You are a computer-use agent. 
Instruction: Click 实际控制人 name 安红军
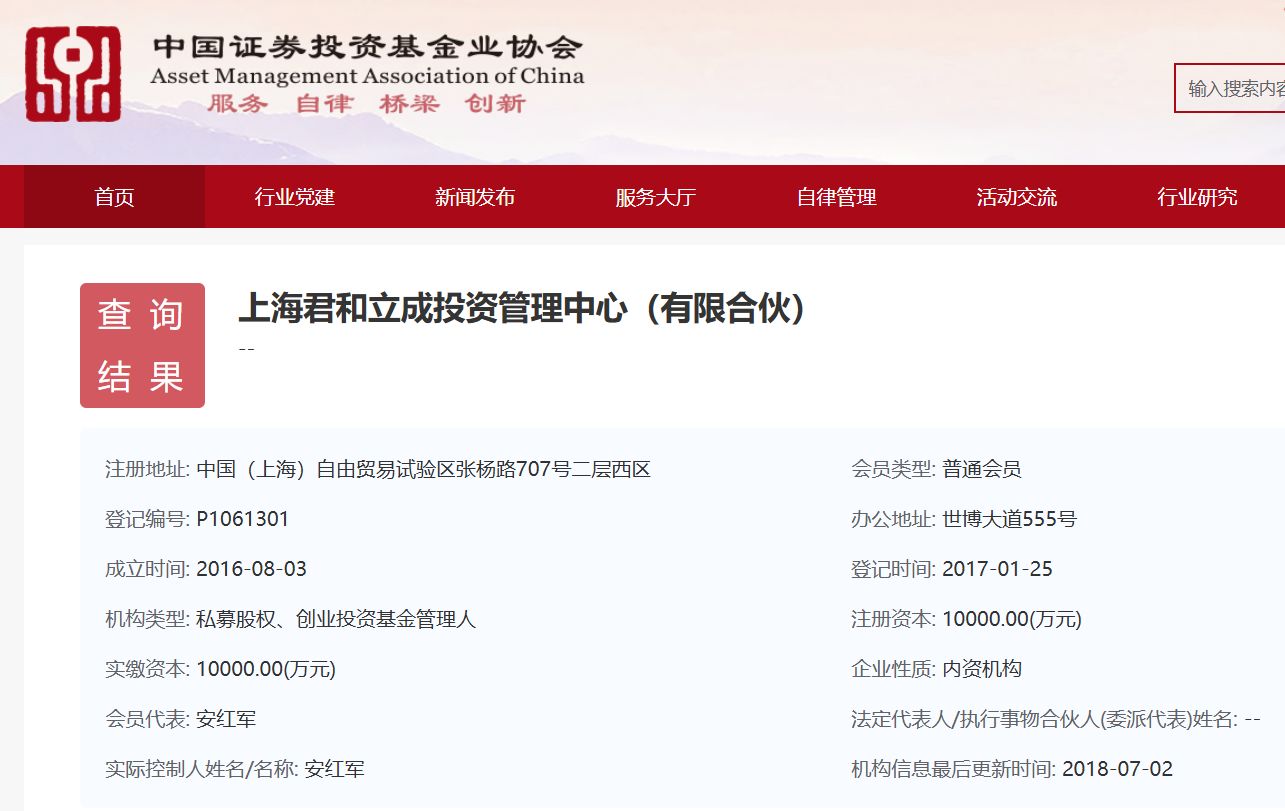pos(335,769)
